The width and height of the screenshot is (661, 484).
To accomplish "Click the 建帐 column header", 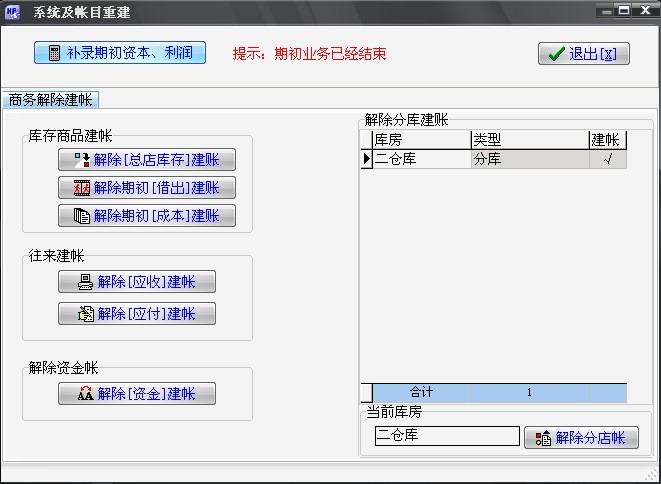I will pos(608,140).
